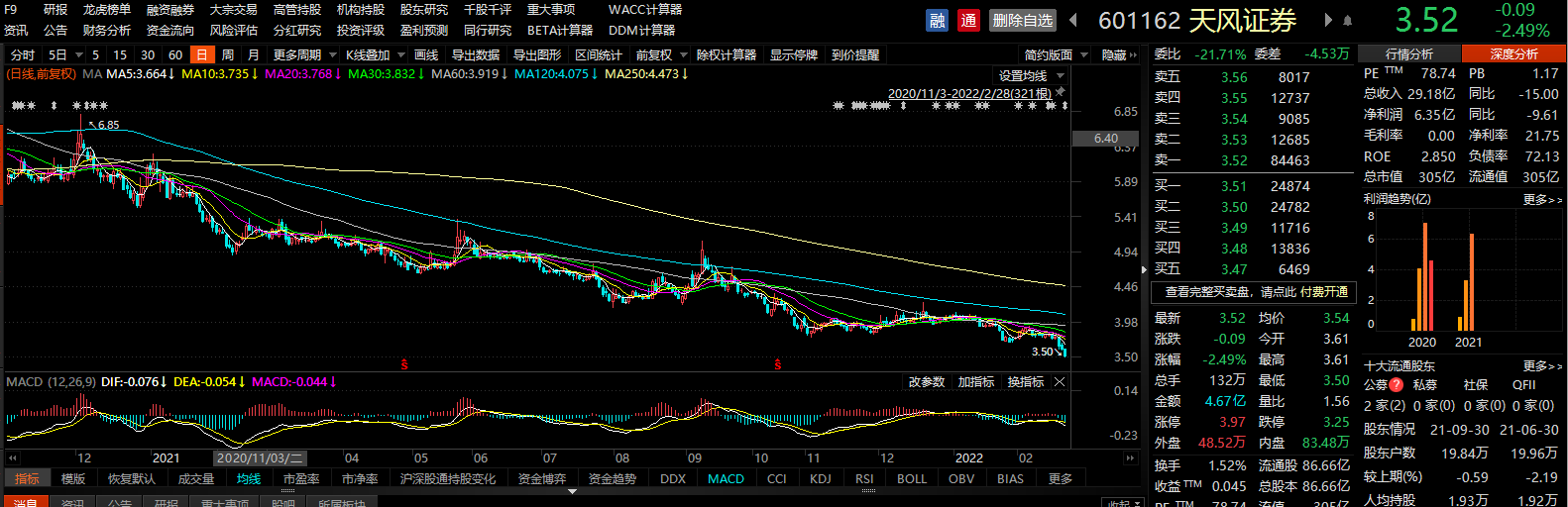Select the 指标 tab in the bottom bar
Image resolution: width=1568 pixels, height=507 pixels.
28,479
